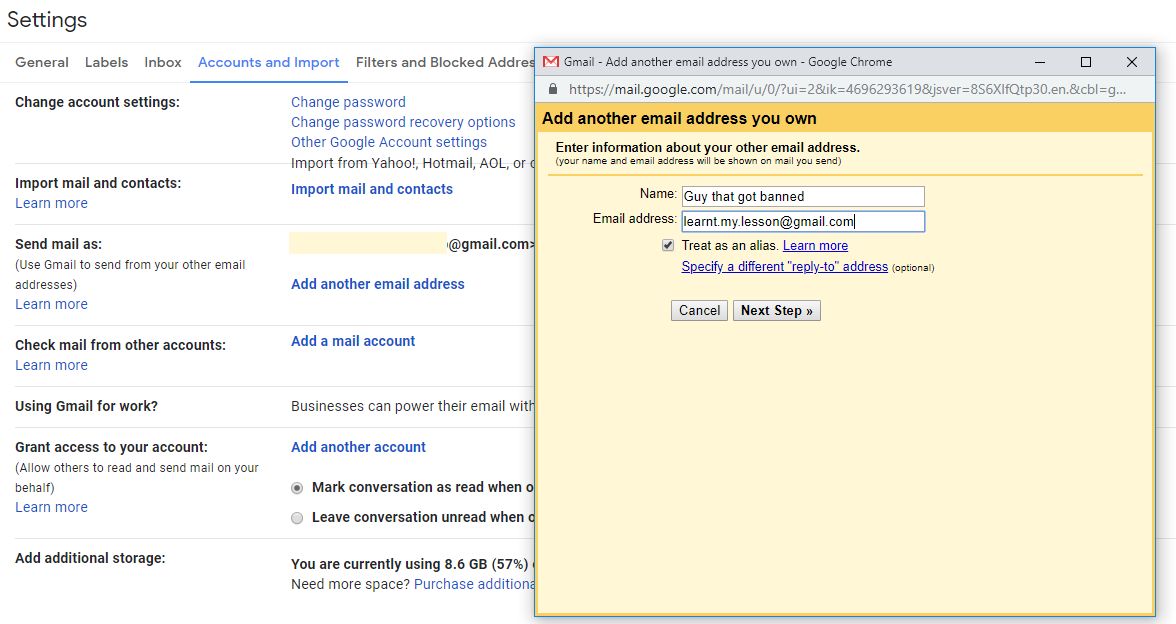This screenshot has width=1176, height=624.
Task: Switch to the General tab
Action: [x=42, y=62]
